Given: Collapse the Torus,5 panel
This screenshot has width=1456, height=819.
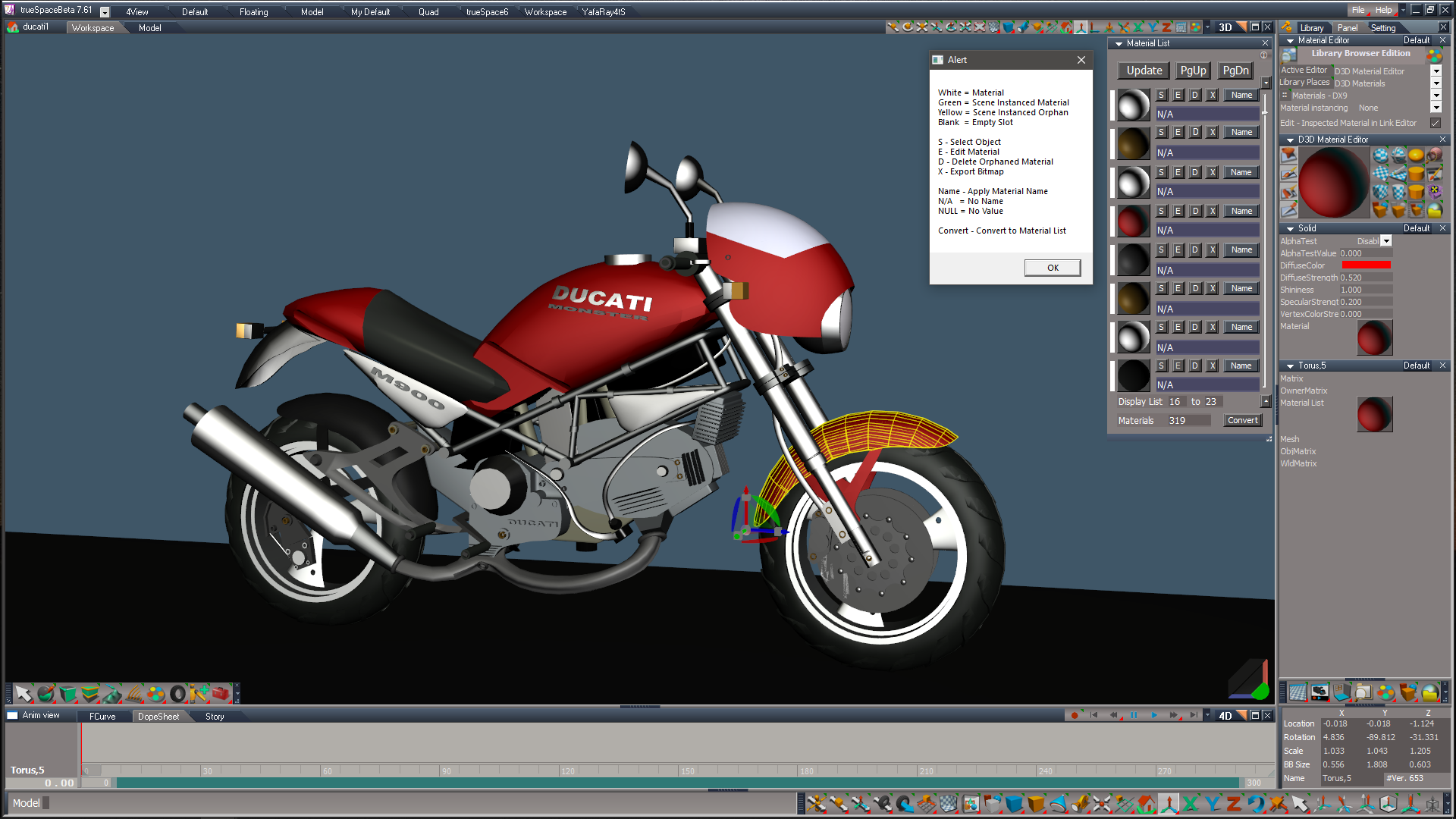Looking at the screenshot, I should pyautogui.click(x=1290, y=366).
